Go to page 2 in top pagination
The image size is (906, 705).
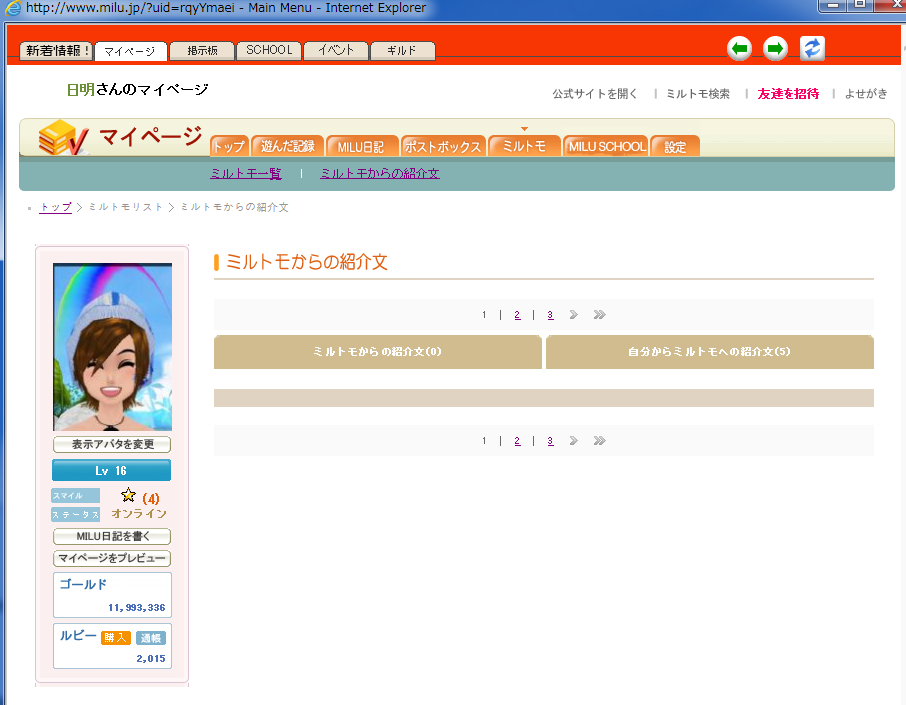pos(517,315)
